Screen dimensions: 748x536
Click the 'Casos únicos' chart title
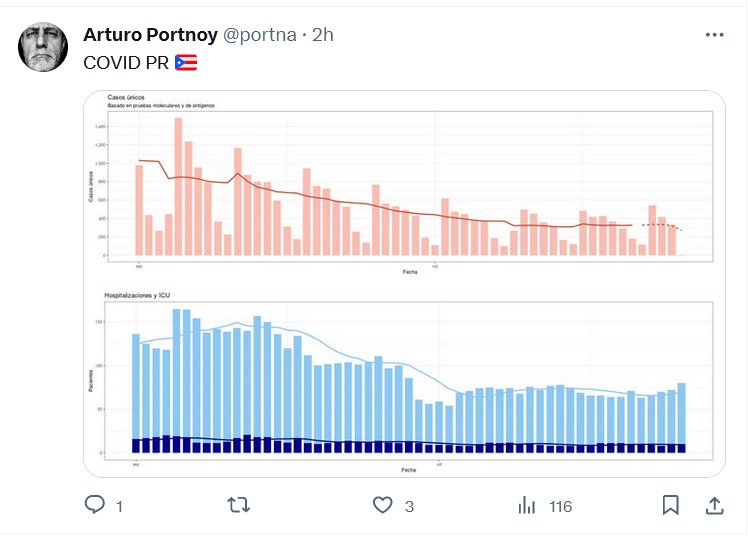[125, 97]
